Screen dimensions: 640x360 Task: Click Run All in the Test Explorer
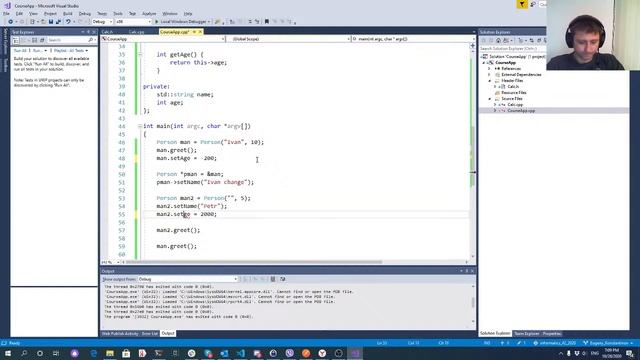20,51
